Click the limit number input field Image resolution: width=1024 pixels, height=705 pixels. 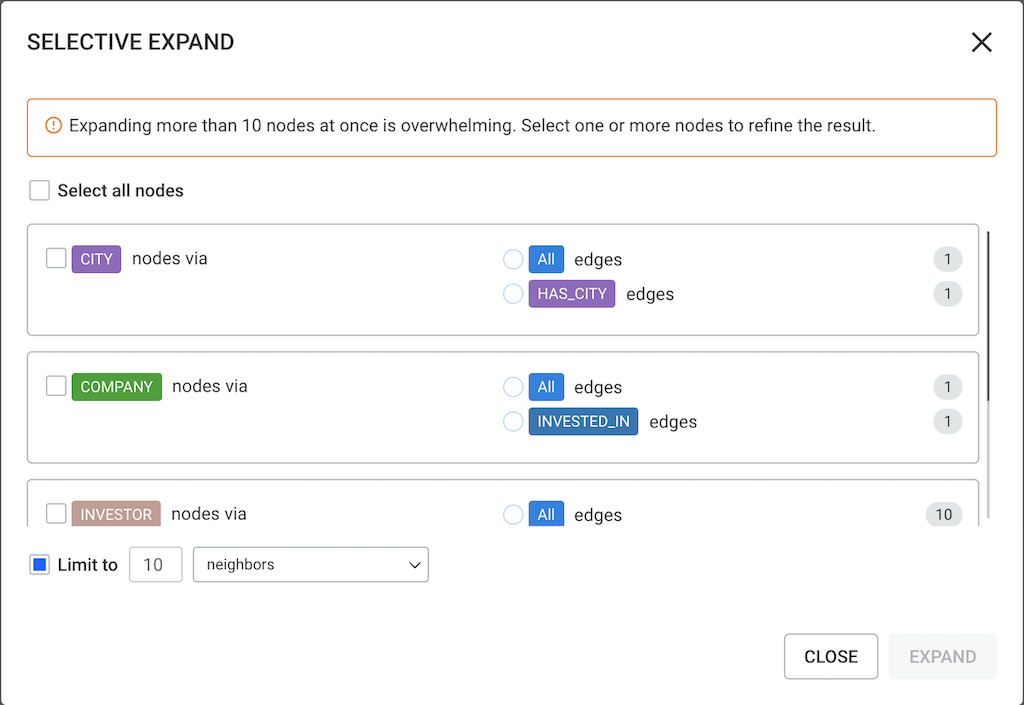coord(155,565)
